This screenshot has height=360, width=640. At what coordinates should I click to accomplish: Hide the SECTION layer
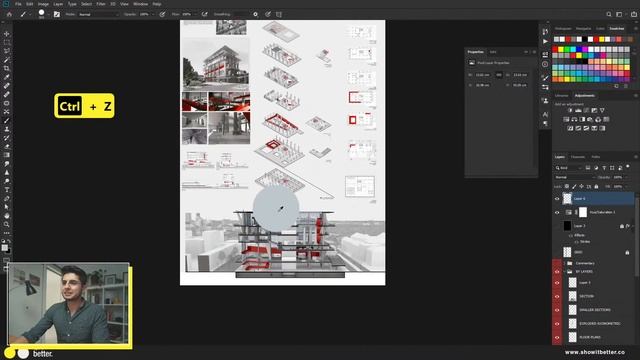point(557,296)
